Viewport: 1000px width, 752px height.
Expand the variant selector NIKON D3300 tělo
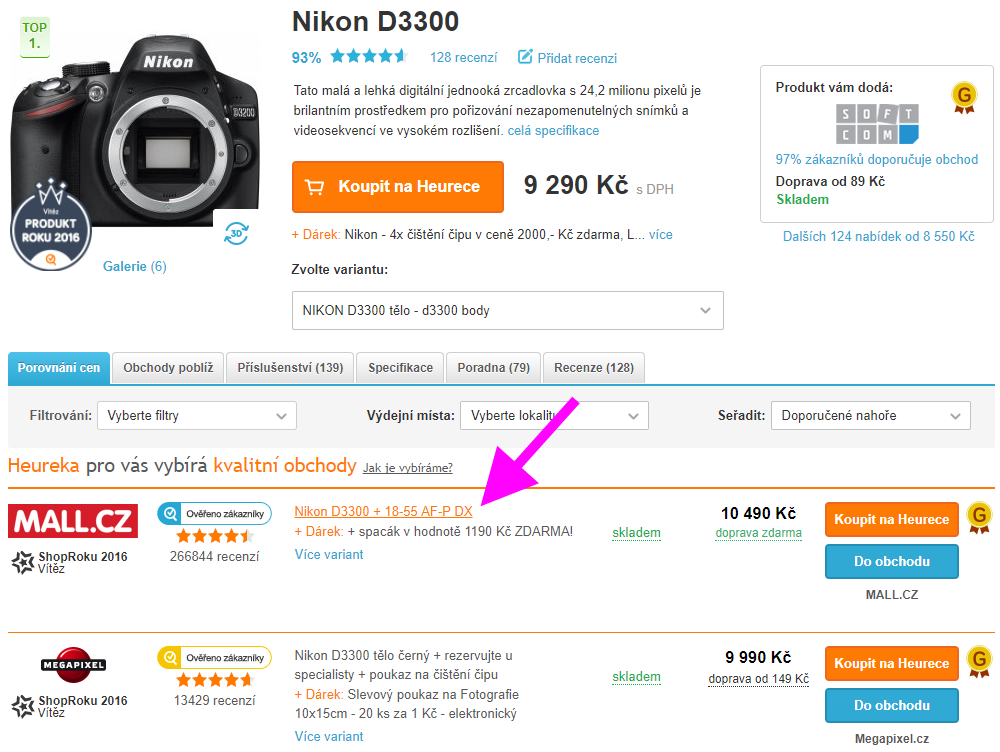pyautogui.click(x=508, y=311)
